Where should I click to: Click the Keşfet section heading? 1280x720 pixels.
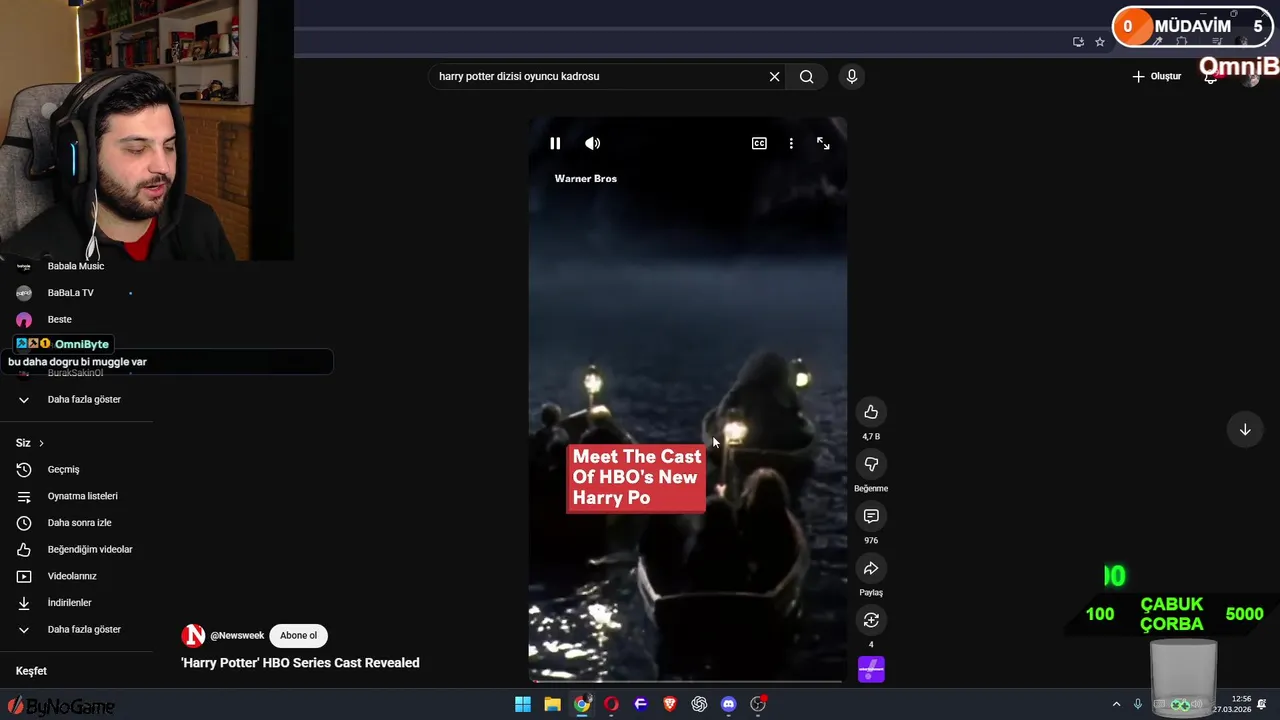tap(31, 671)
